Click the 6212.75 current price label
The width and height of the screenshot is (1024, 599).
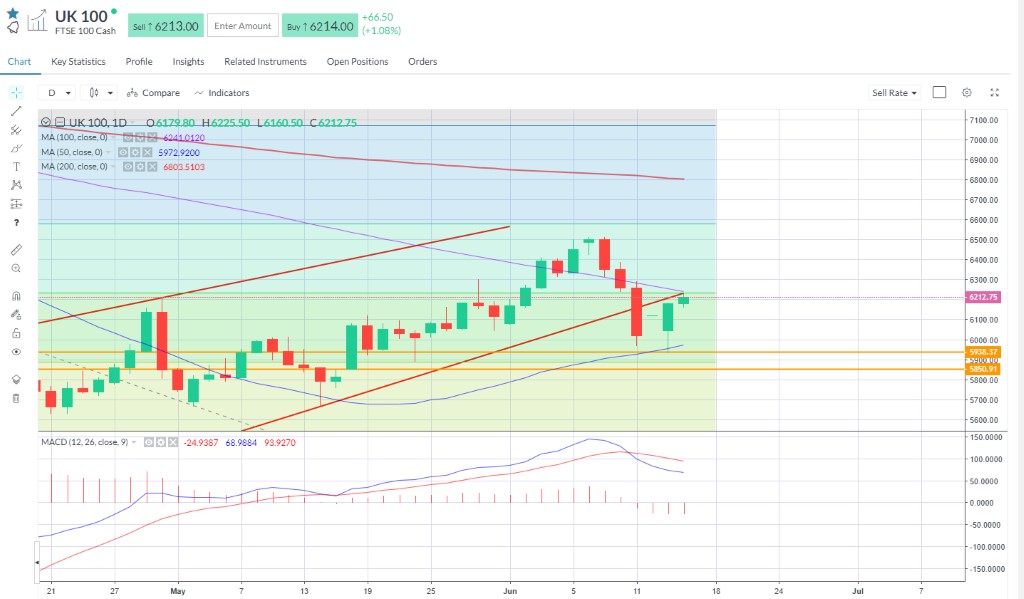[983, 297]
